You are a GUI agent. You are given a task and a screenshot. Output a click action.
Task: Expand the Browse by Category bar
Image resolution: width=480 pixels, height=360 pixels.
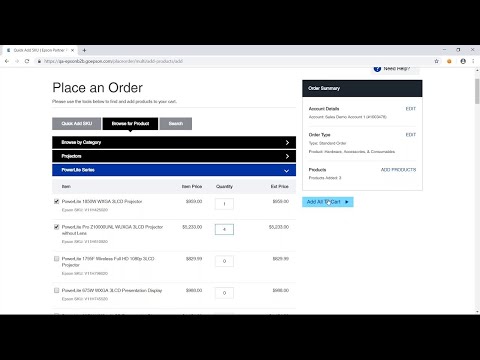tap(174, 143)
